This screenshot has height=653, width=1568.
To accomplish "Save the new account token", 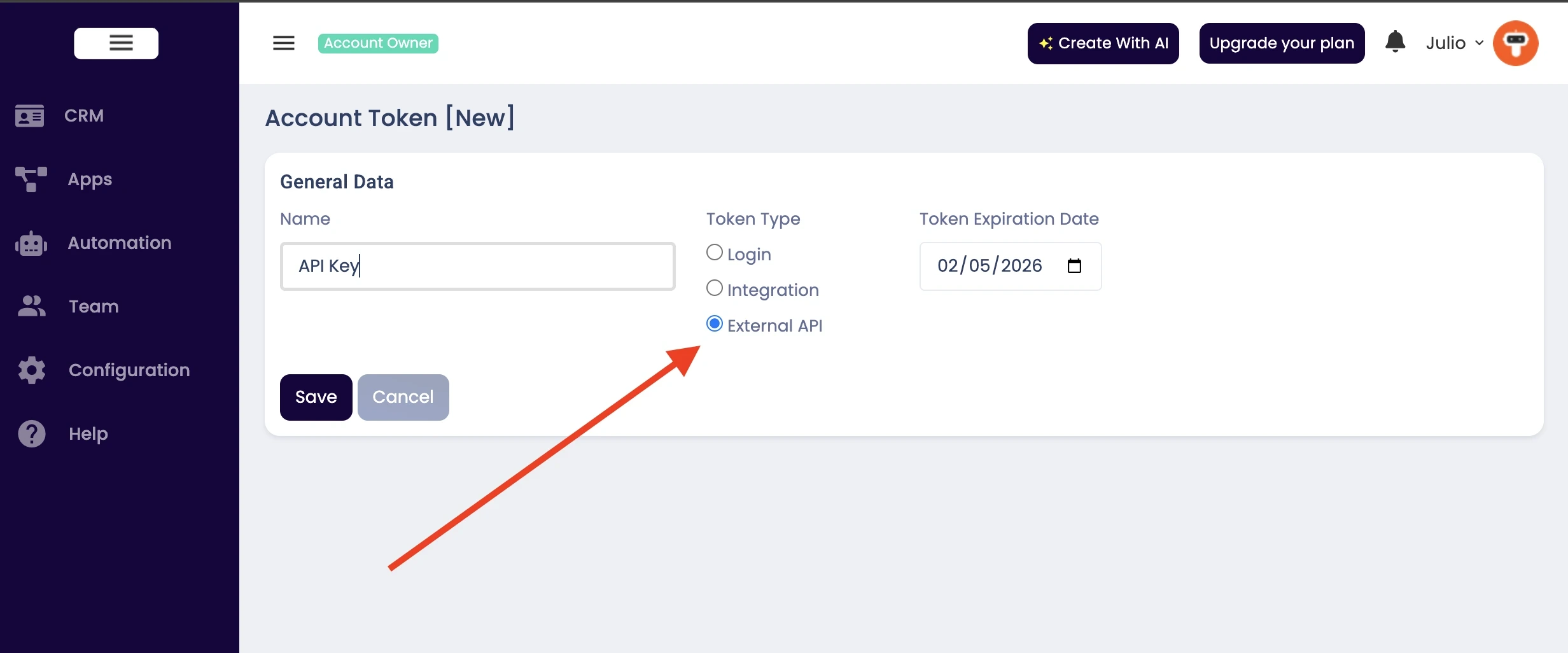I will point(316,397).
